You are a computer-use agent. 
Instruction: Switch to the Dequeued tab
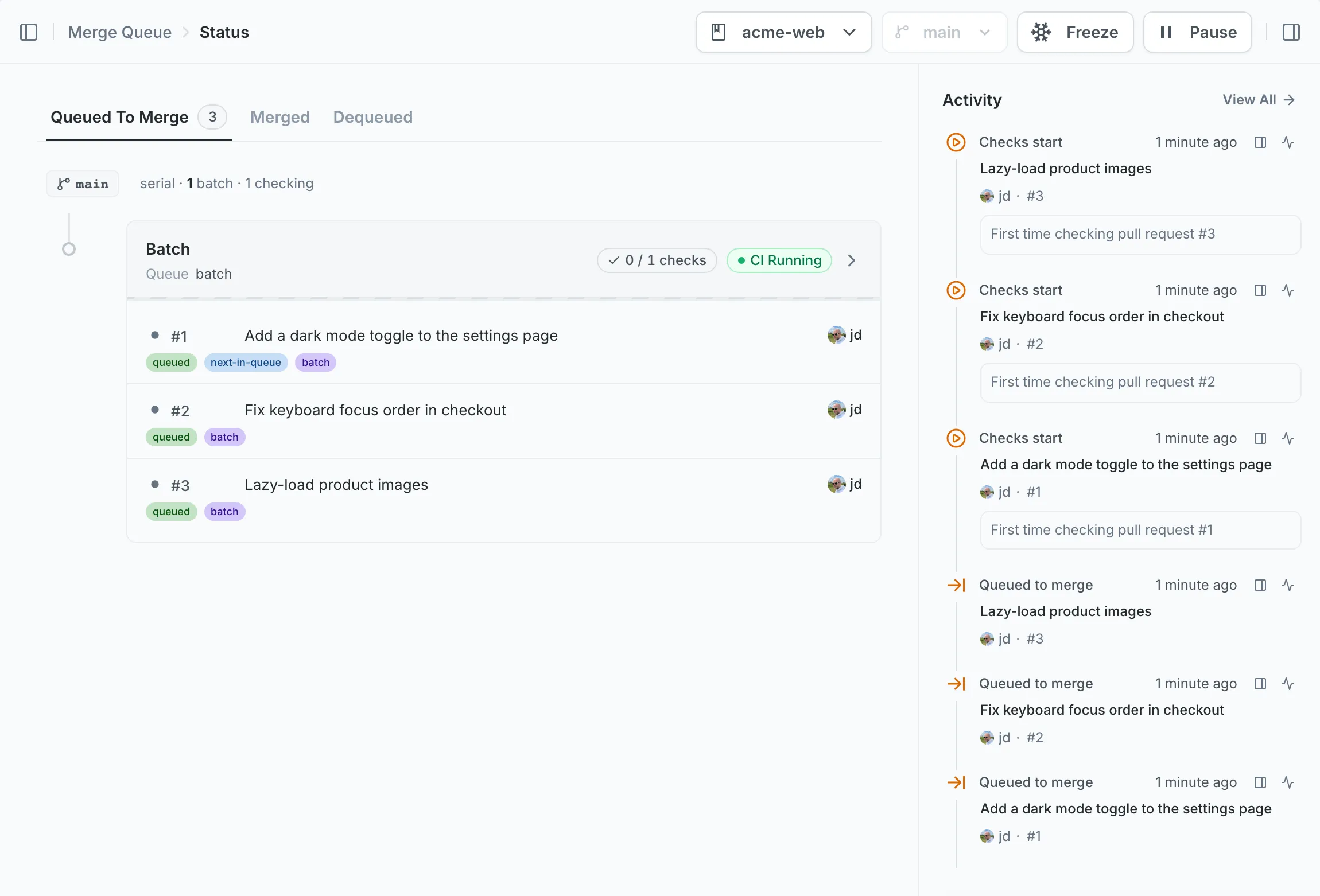[372, 117]
